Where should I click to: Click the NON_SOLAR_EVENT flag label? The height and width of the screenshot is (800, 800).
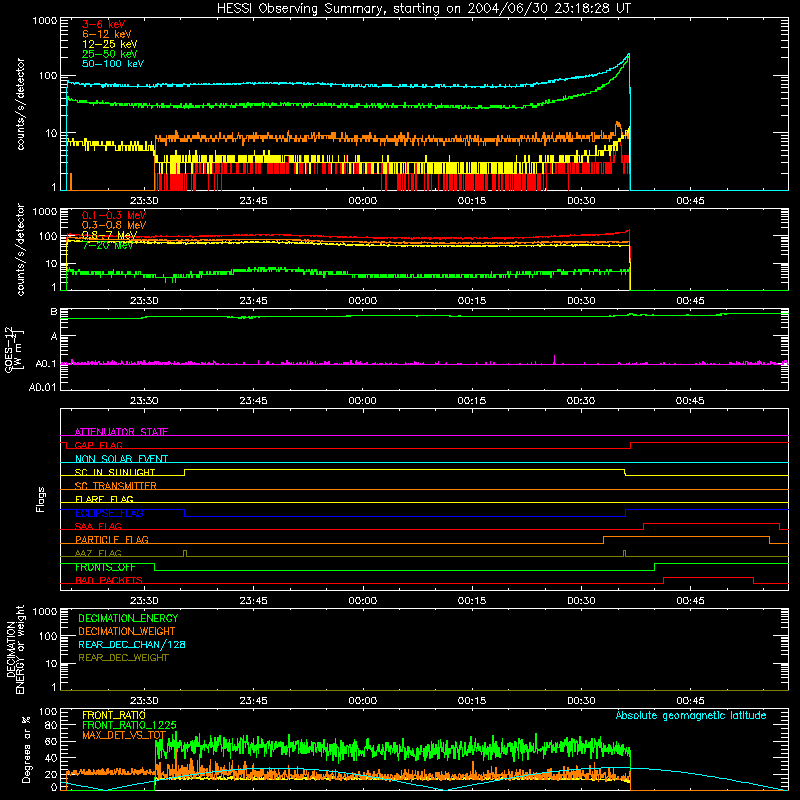pyautogui.click(x=121, y=459)
